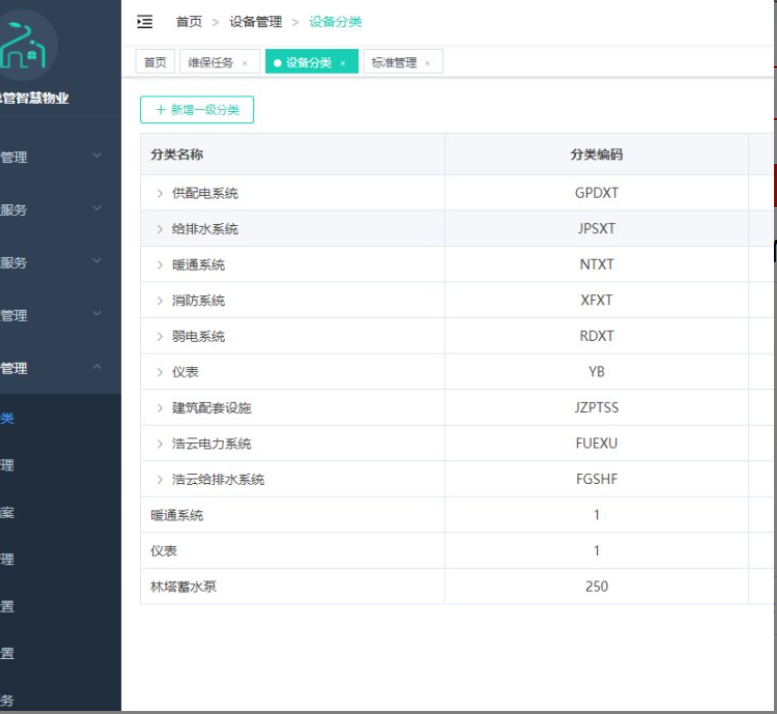The image size is (777, 714).
Task: Close the 标准管理 tab
Action: coord(428,63)
